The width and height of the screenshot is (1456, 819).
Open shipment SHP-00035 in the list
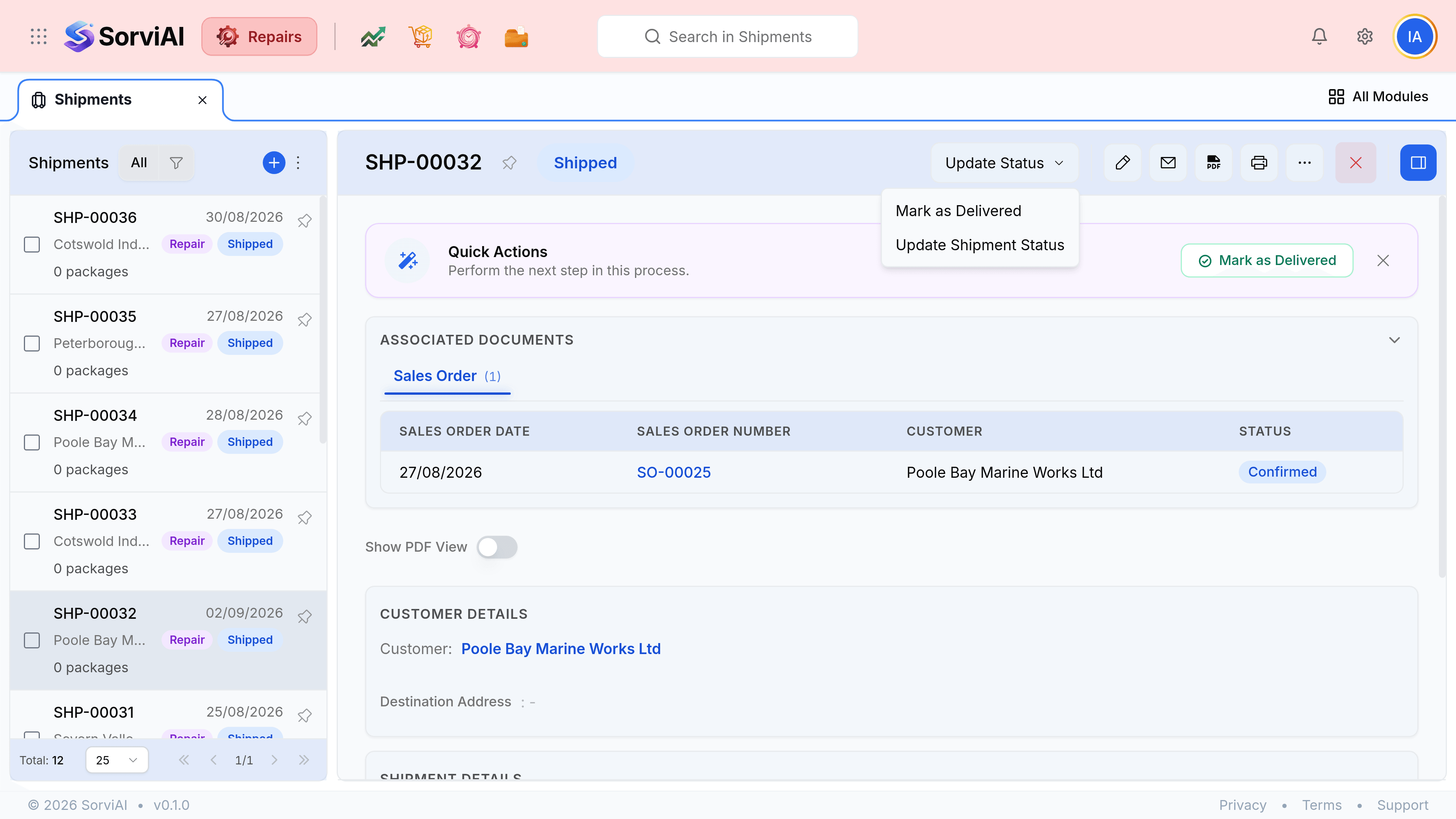(165, 344)
